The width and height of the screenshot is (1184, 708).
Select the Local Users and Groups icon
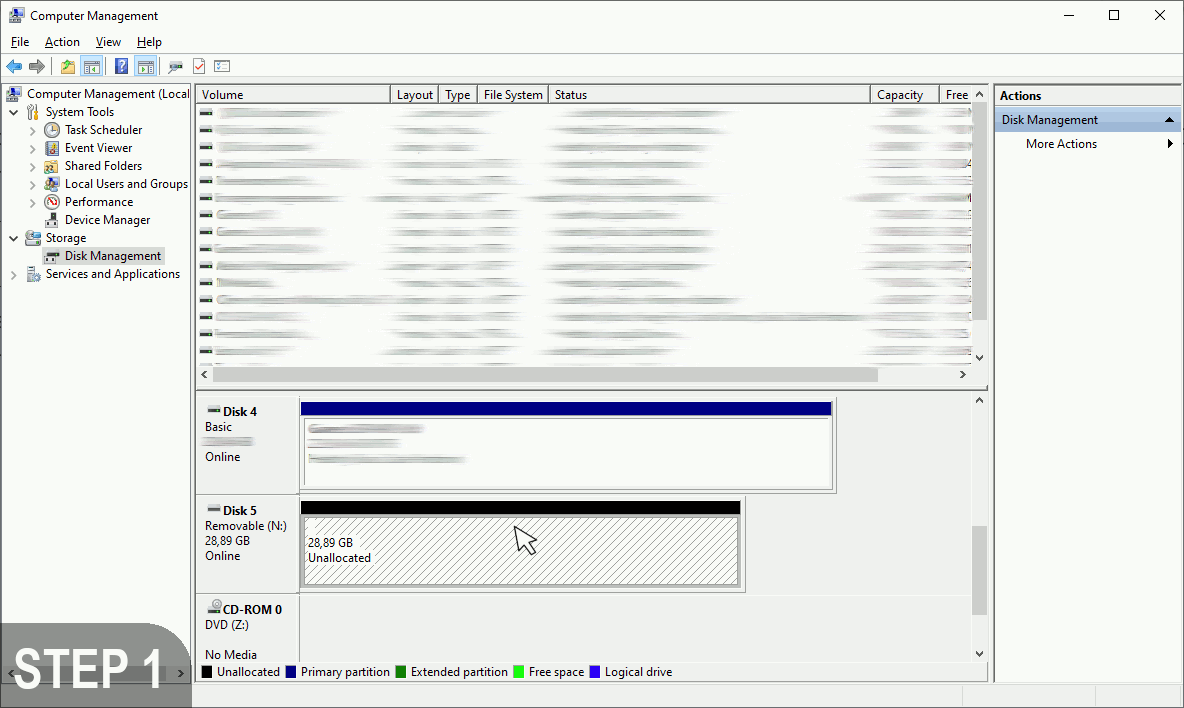coord(51,184)
